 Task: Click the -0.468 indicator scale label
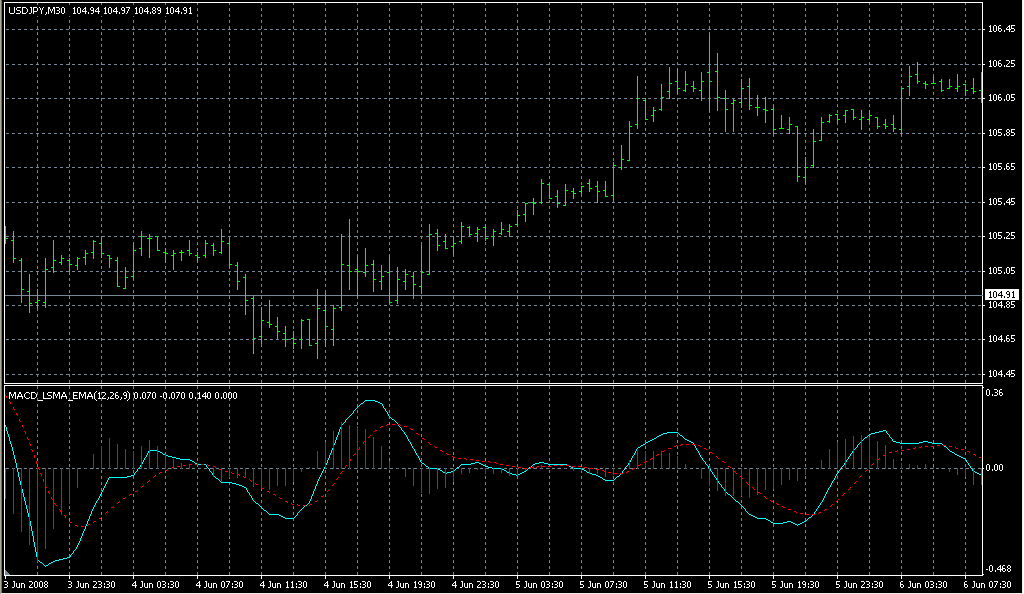click(x=998, y=567)
